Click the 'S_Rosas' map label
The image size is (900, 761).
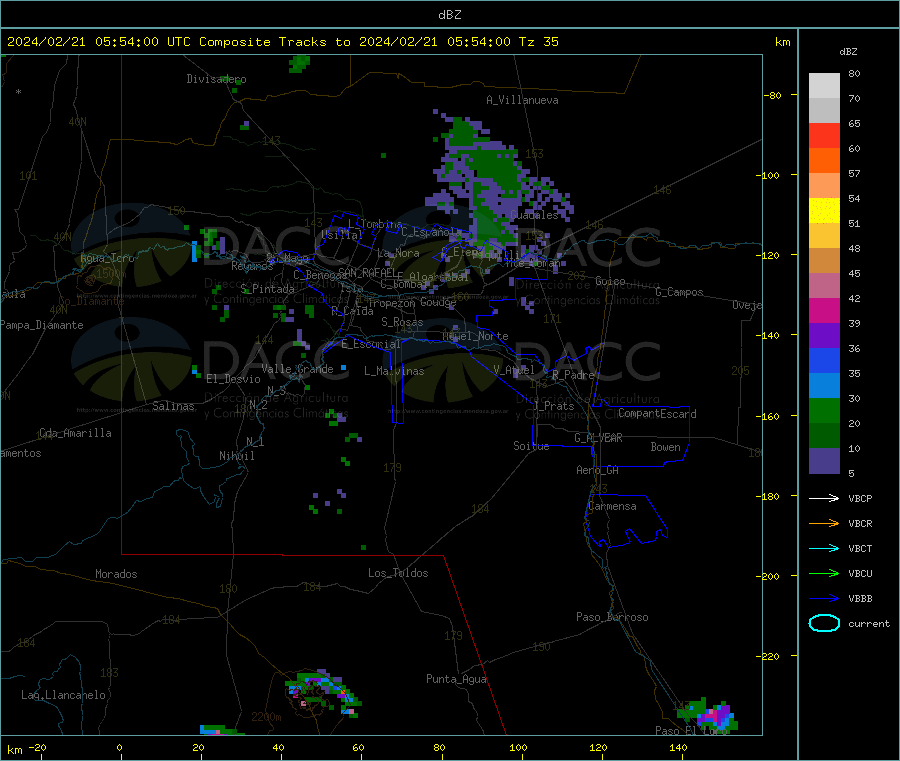tap(402, 322)
